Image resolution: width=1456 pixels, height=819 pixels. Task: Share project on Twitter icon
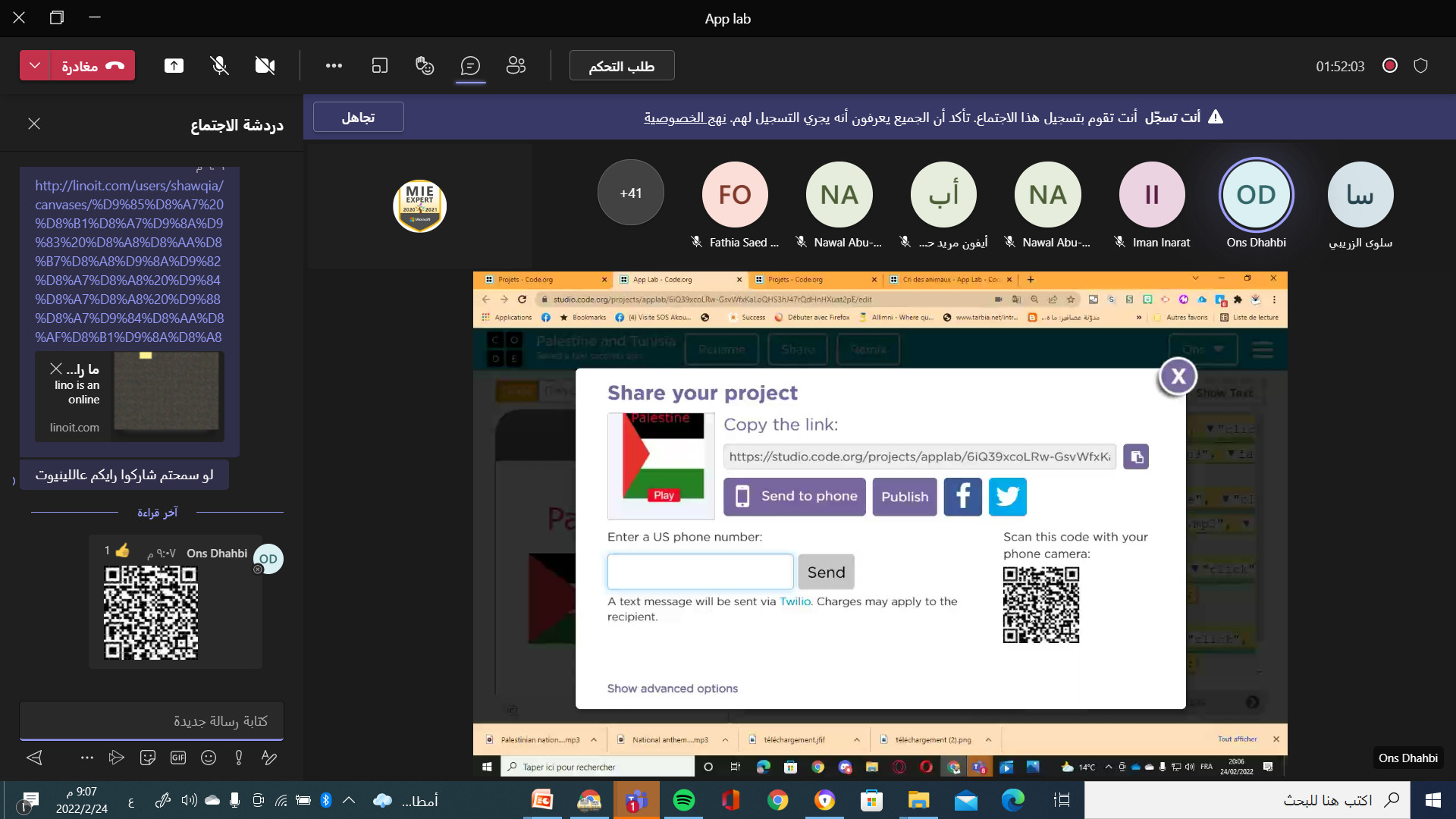(x=1007, y=497)
